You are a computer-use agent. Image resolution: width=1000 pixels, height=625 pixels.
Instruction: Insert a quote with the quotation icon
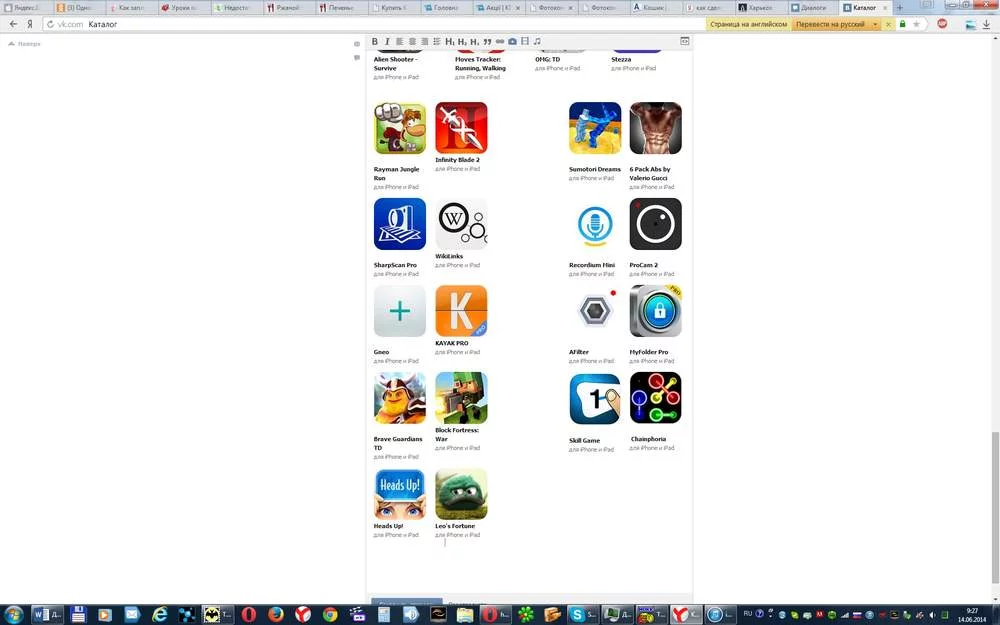coord(487,41)
